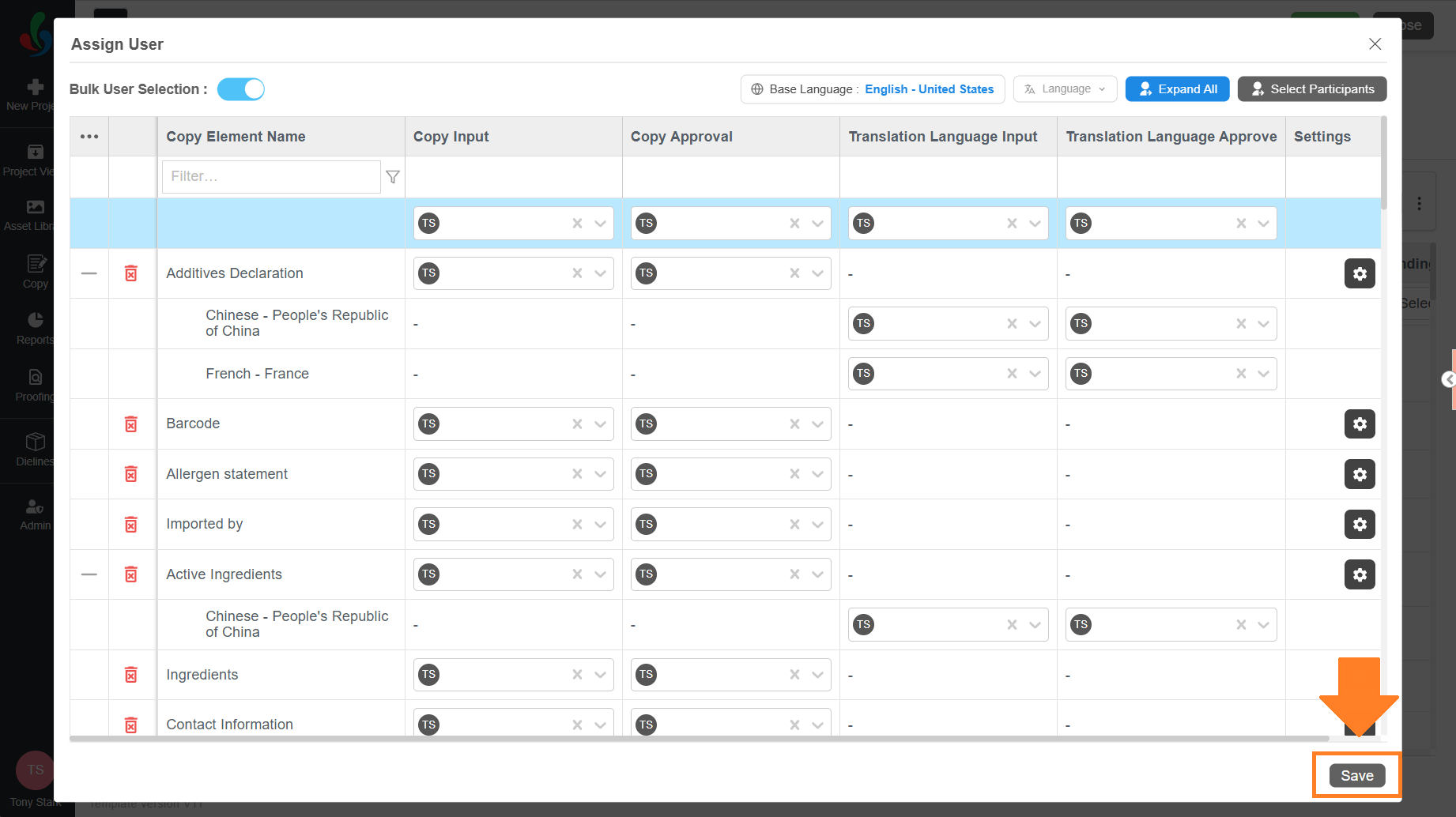This screenshot has height=817, width=1456.
Task: Open settings gear for Additives Declaration
Action: 1360,274
